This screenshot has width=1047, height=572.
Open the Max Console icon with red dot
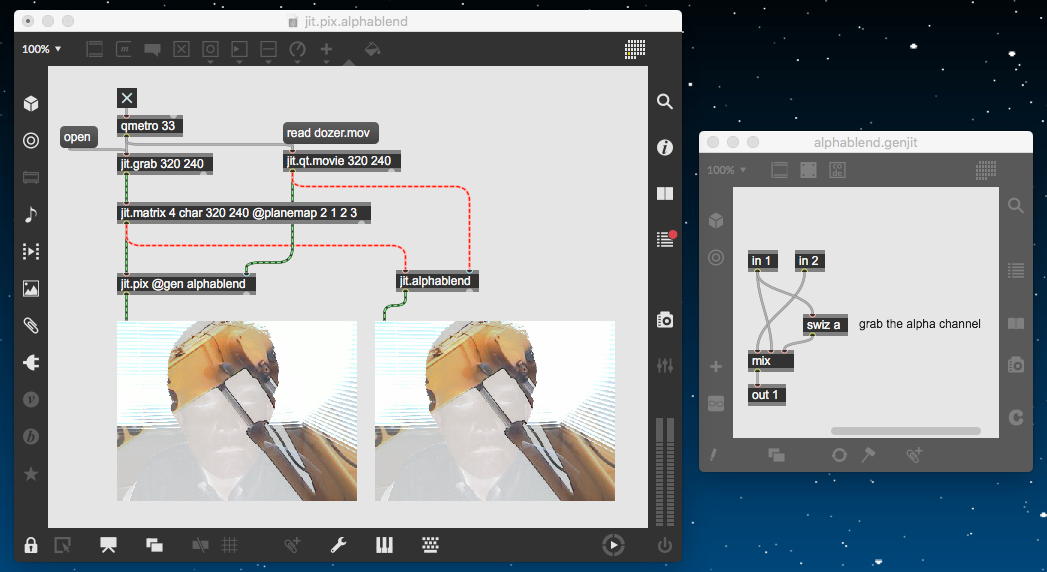(666, 238)
